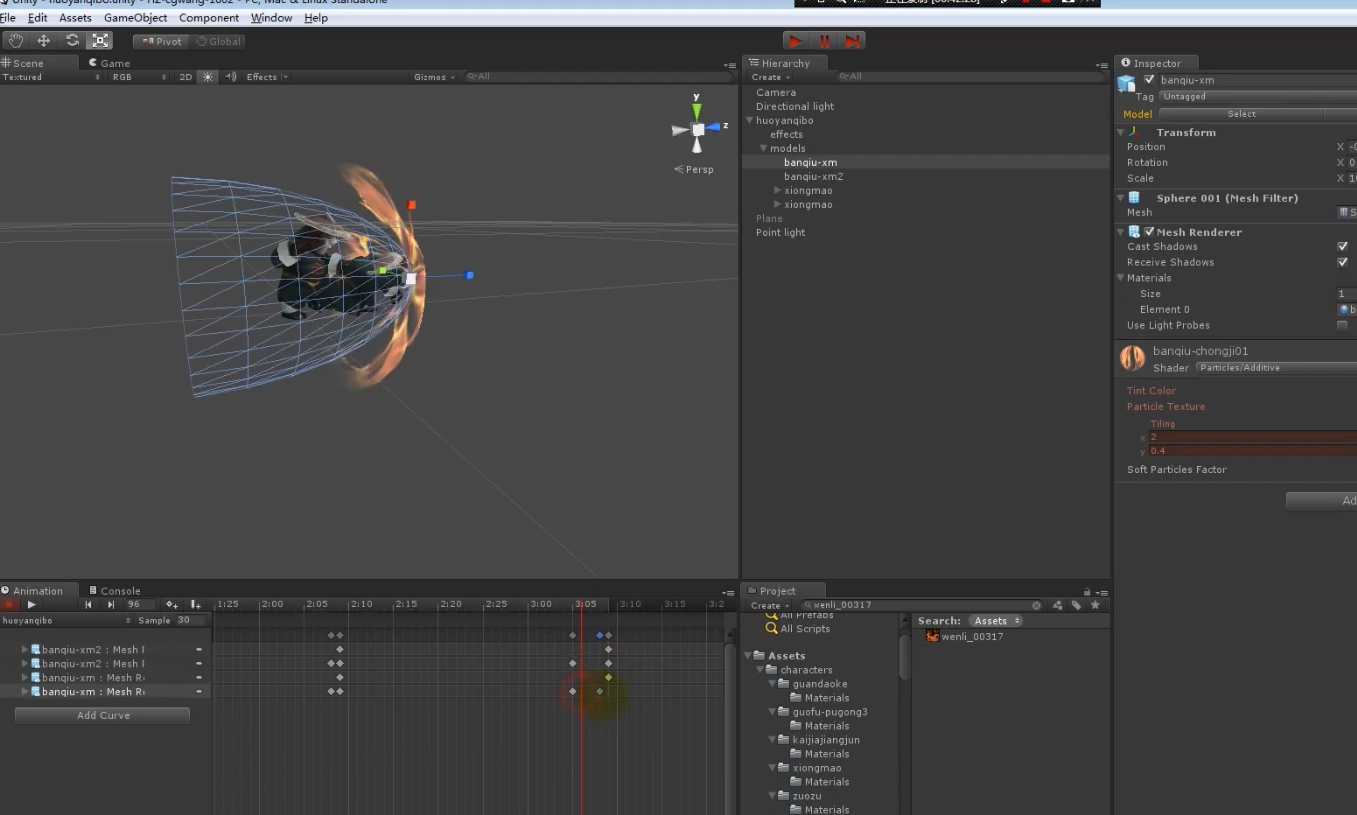Viewport: 1357px width, 815px height.
Task: Open the Particles/Additive shader dropdown
Action: click(x=1276, y=367)
